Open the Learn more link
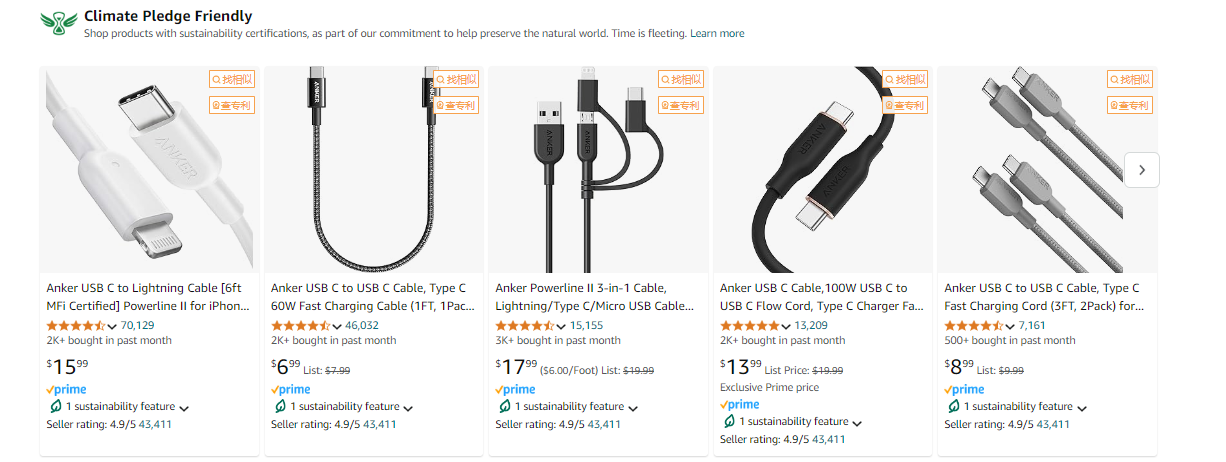Screen dimensions: 1226x462 coord(717,33)
